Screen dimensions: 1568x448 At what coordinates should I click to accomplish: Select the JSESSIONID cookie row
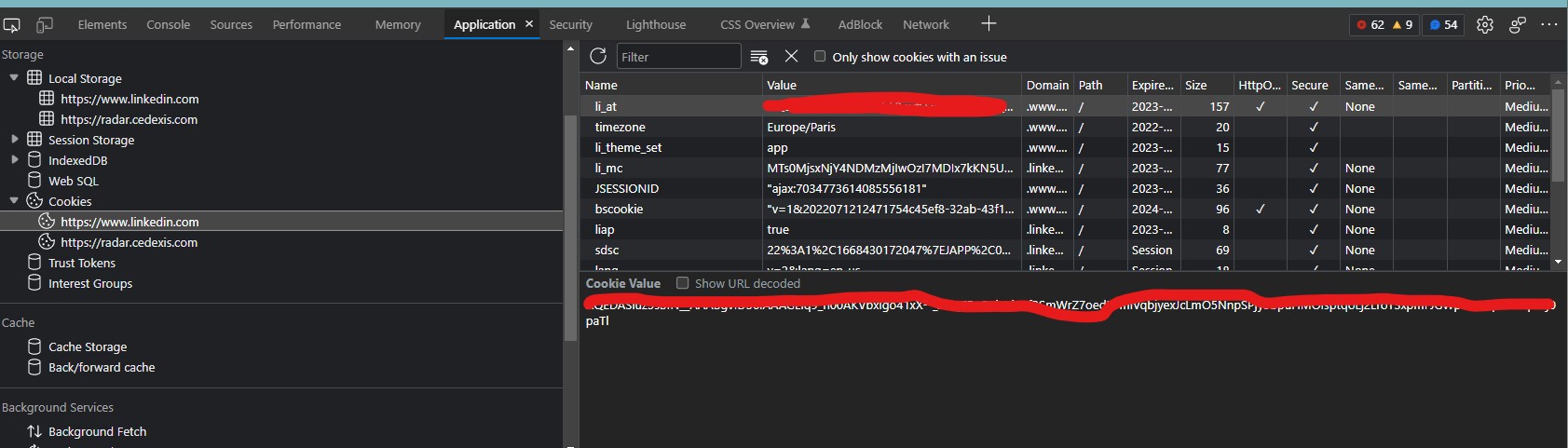pos(626,188)
